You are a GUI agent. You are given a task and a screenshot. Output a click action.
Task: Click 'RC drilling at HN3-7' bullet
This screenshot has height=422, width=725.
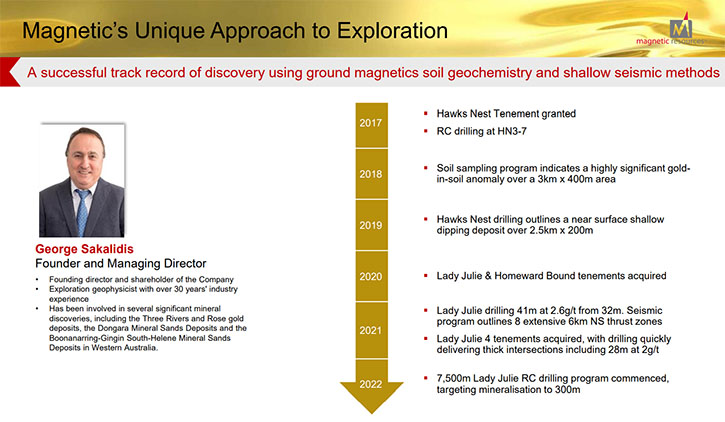coord(481,131)
